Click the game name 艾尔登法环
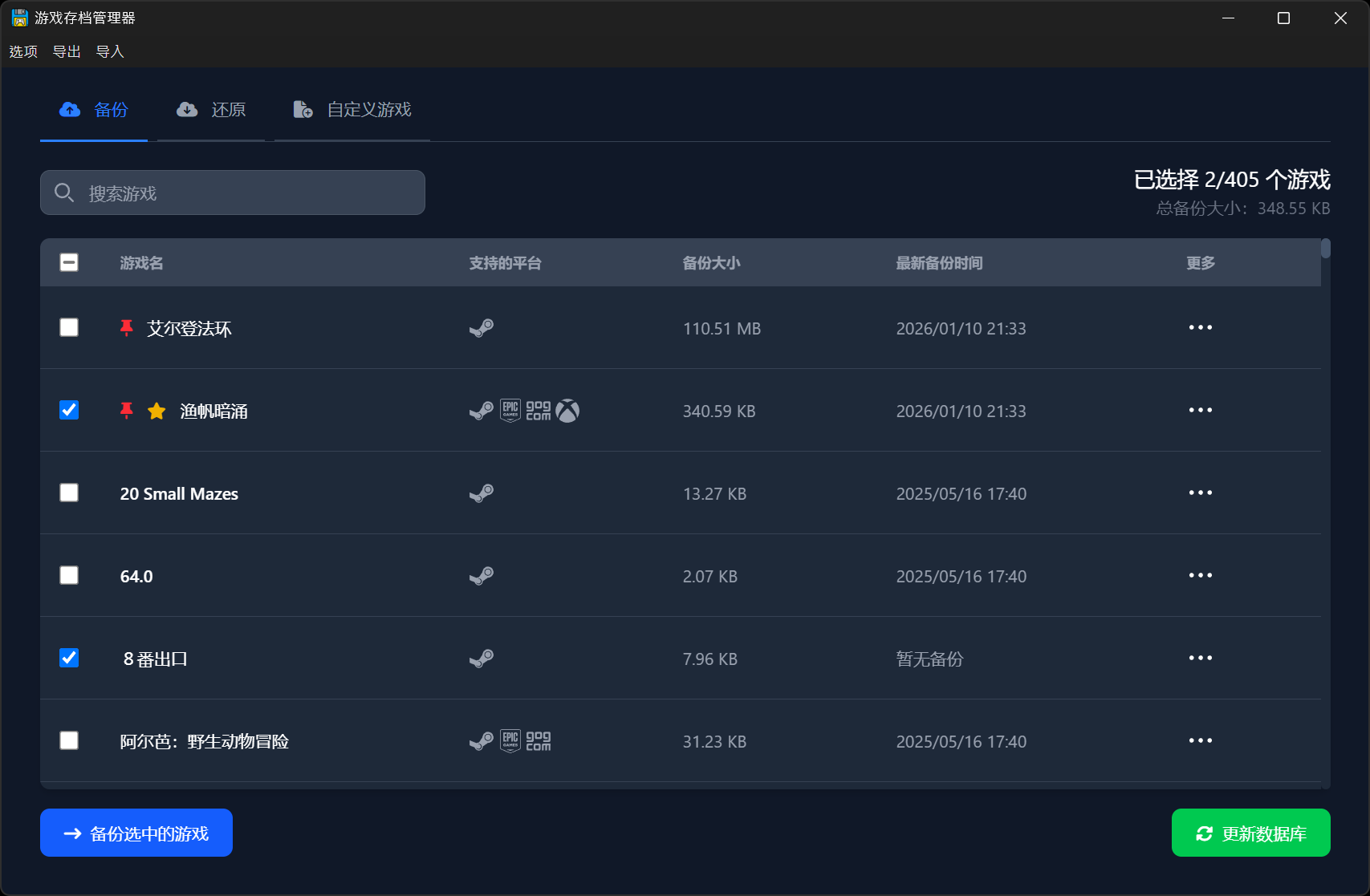 pyautogui.click(x=189, y=328)
